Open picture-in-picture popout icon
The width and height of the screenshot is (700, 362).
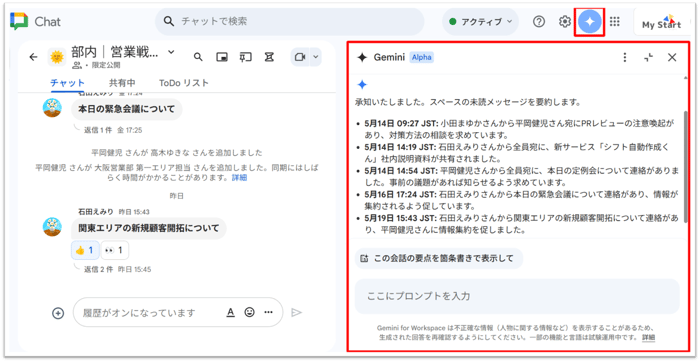click(x=222, y=57)
